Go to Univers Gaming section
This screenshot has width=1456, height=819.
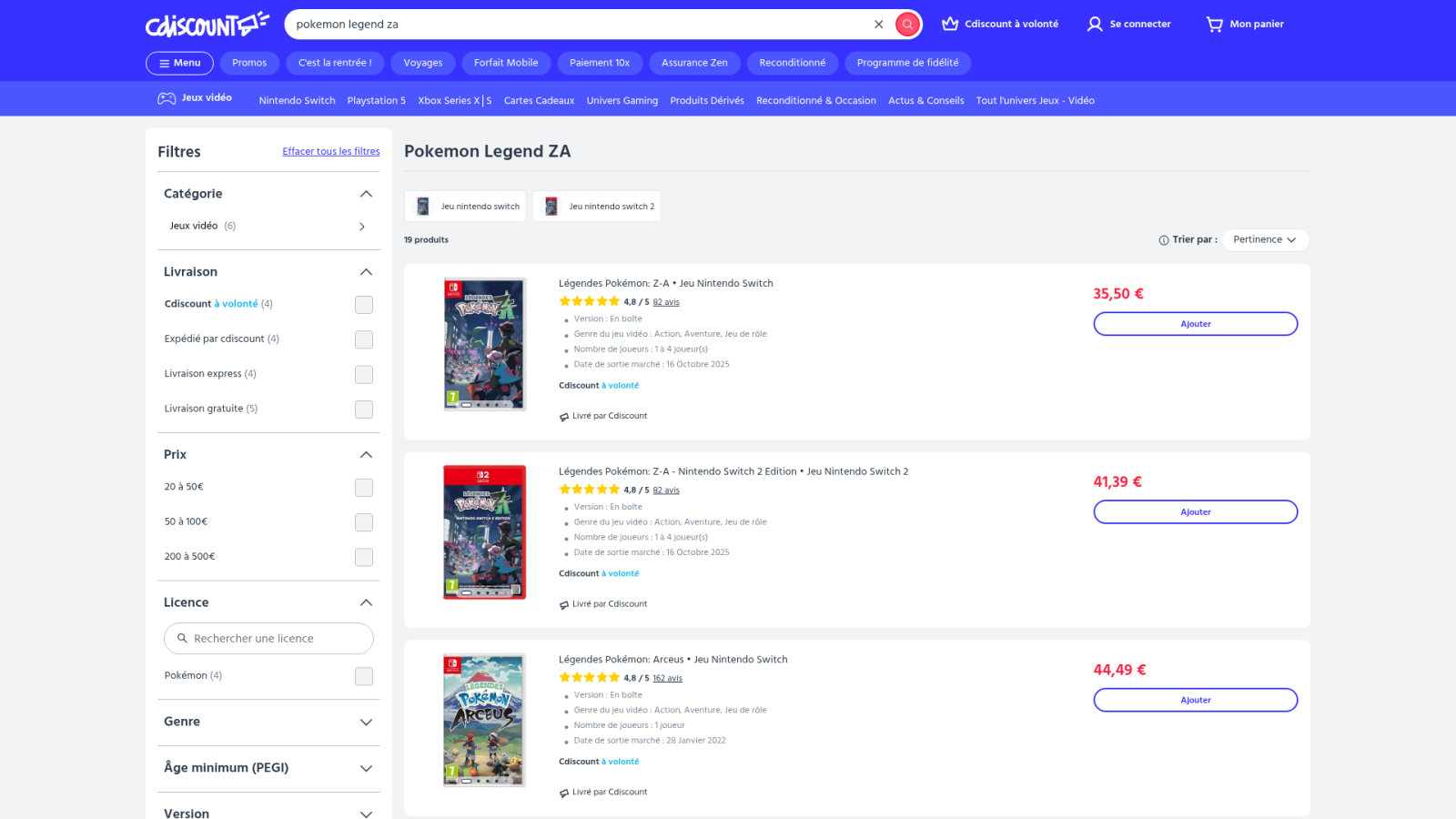pos(622,101)
